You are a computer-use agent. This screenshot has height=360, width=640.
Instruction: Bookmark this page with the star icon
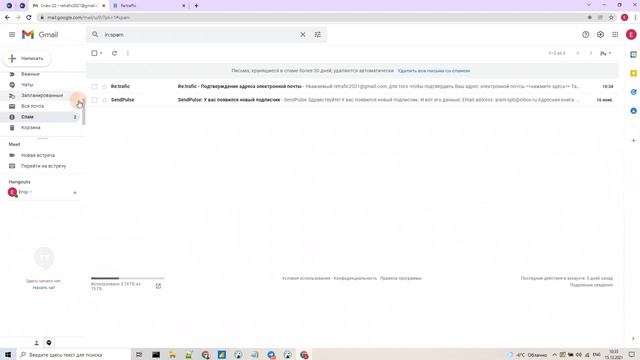point(611,18)
